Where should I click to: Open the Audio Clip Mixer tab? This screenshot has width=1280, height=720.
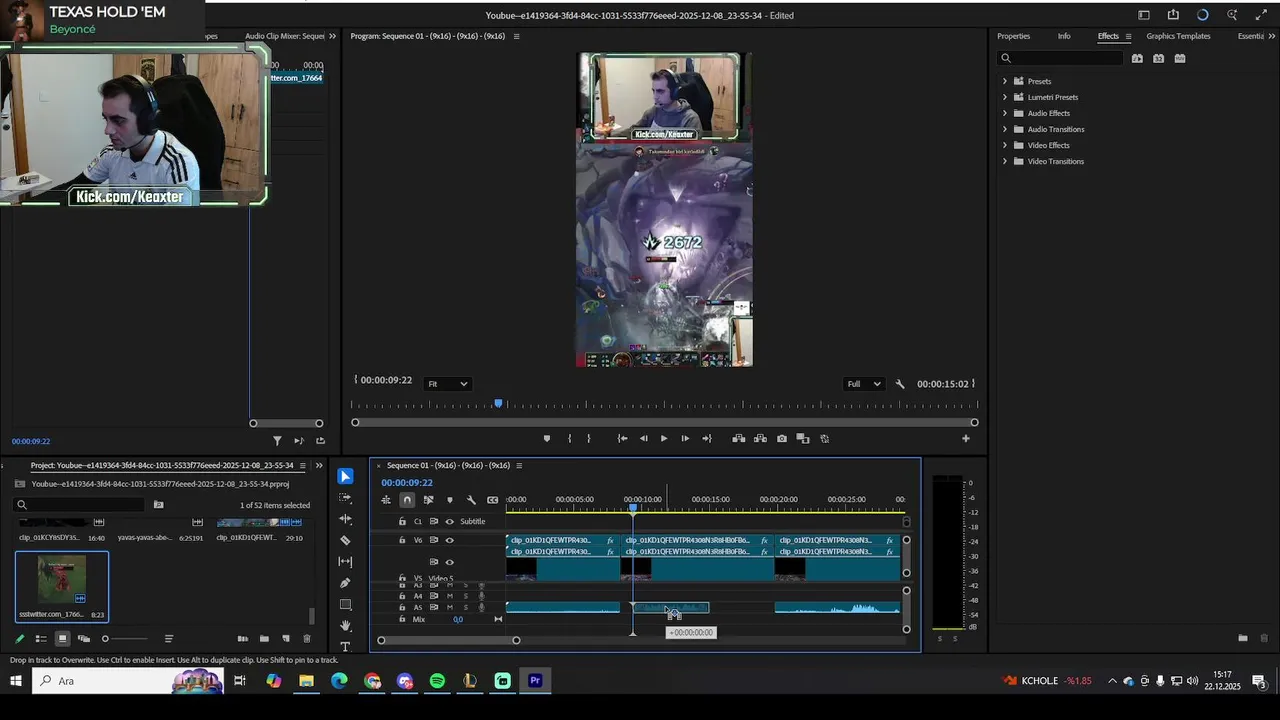coord(285,36)
